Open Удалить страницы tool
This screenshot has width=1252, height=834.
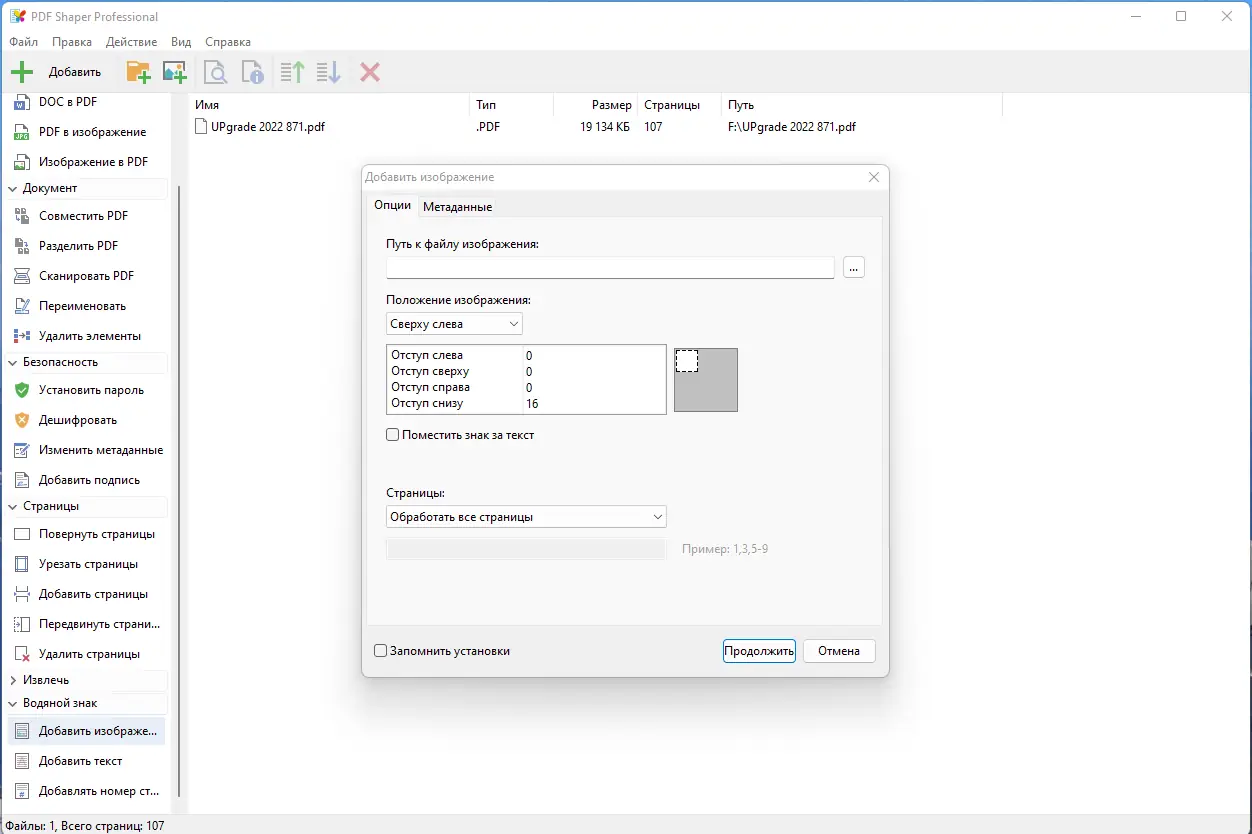click(x=87, y=654)
